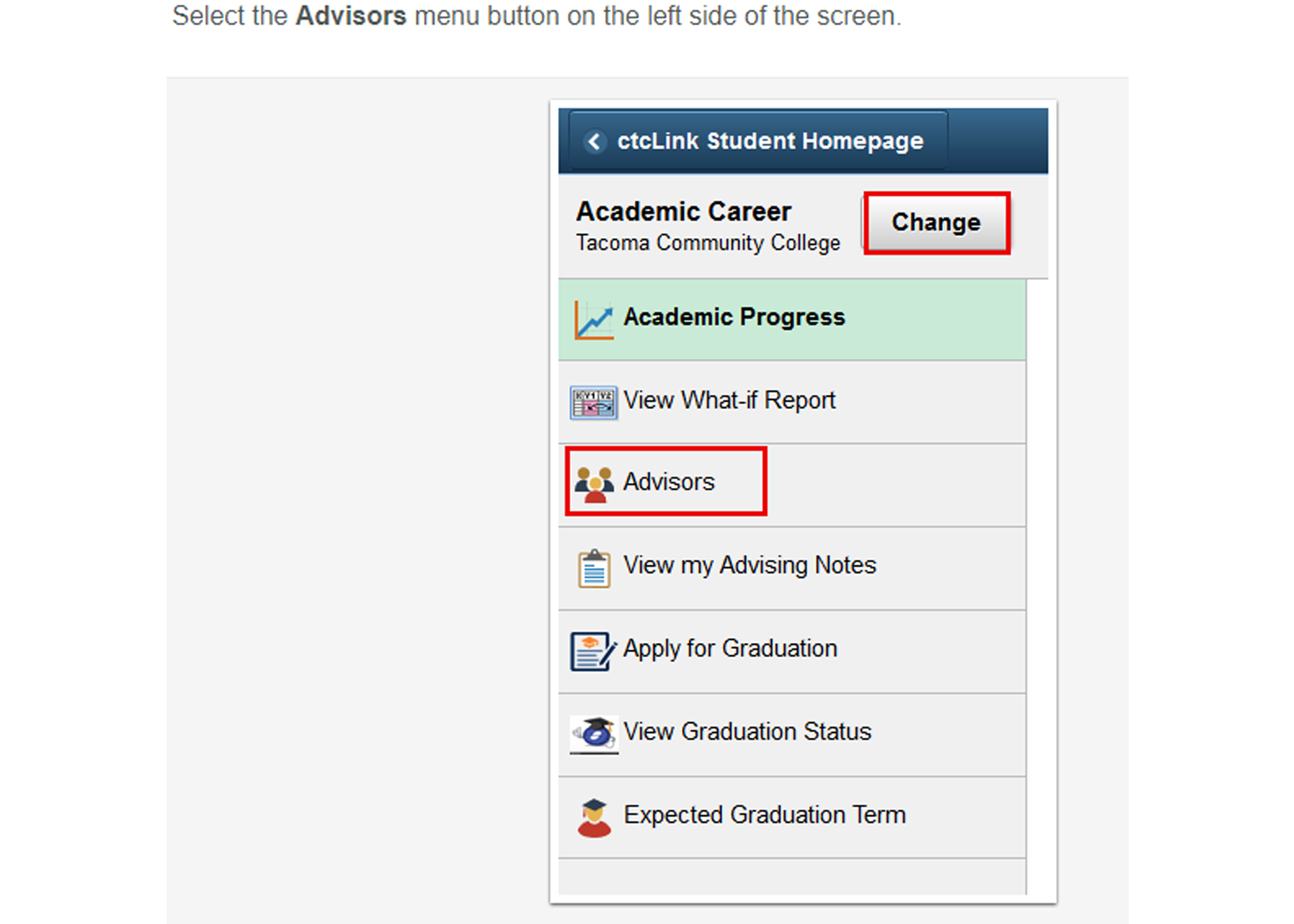Open View my Advising Notes

coord(792,568)
